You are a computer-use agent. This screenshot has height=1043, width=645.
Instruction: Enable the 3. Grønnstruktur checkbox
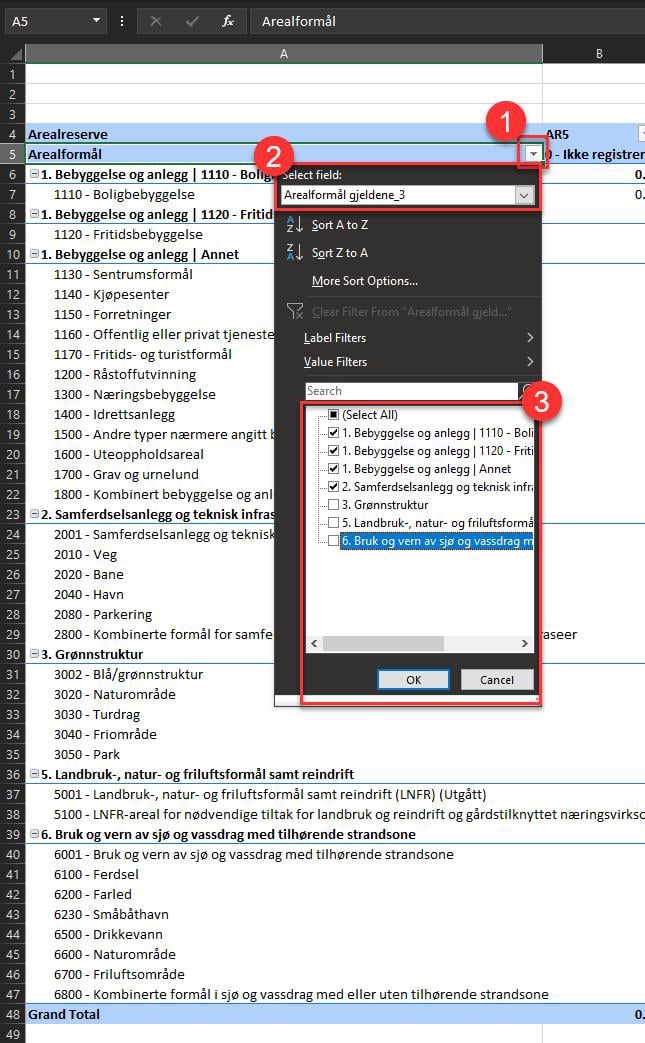click(x=334, y=505)
